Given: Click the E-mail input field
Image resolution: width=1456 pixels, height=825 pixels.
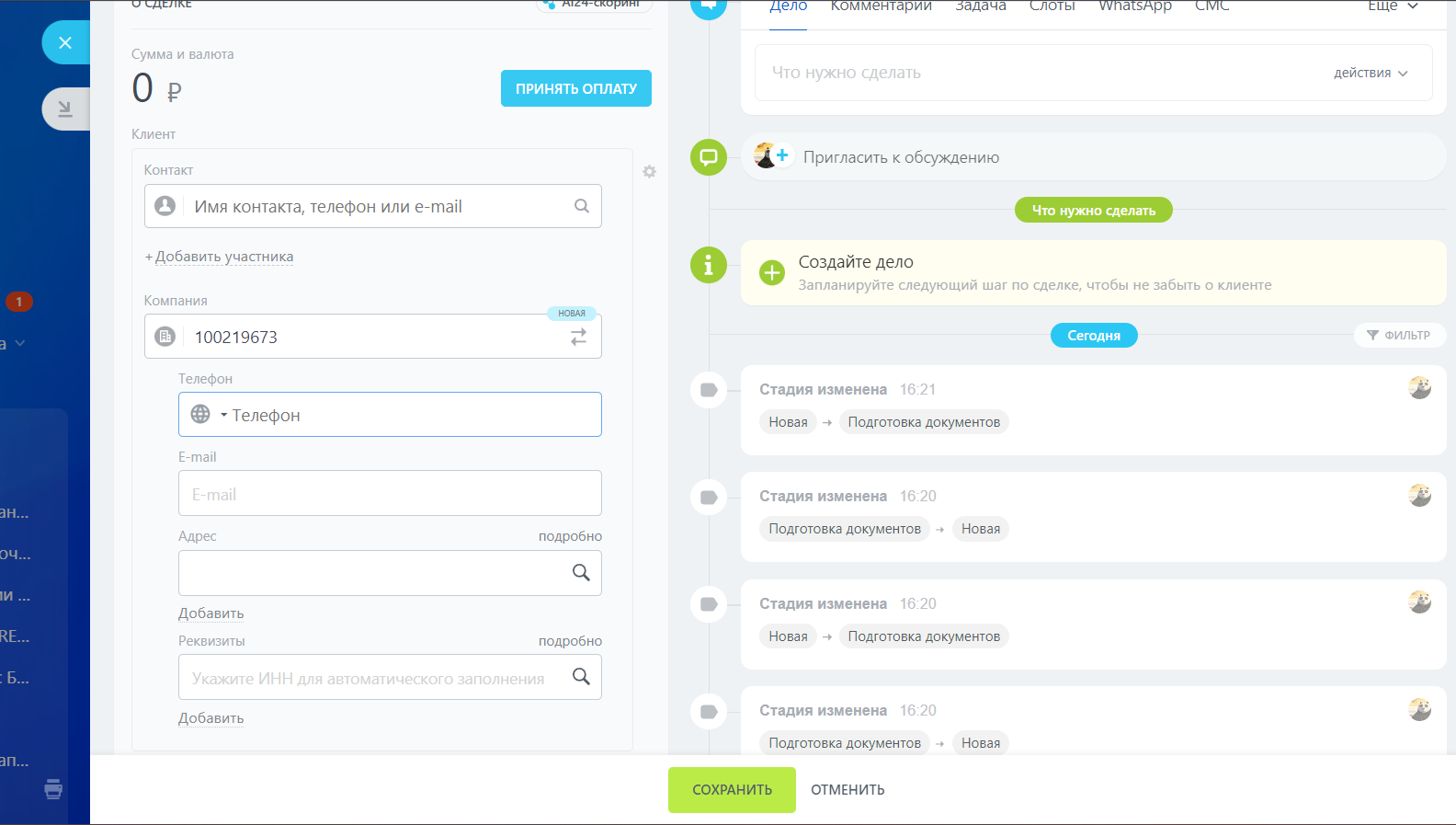Looking at the screenshot, I should (x=390, y=494).
